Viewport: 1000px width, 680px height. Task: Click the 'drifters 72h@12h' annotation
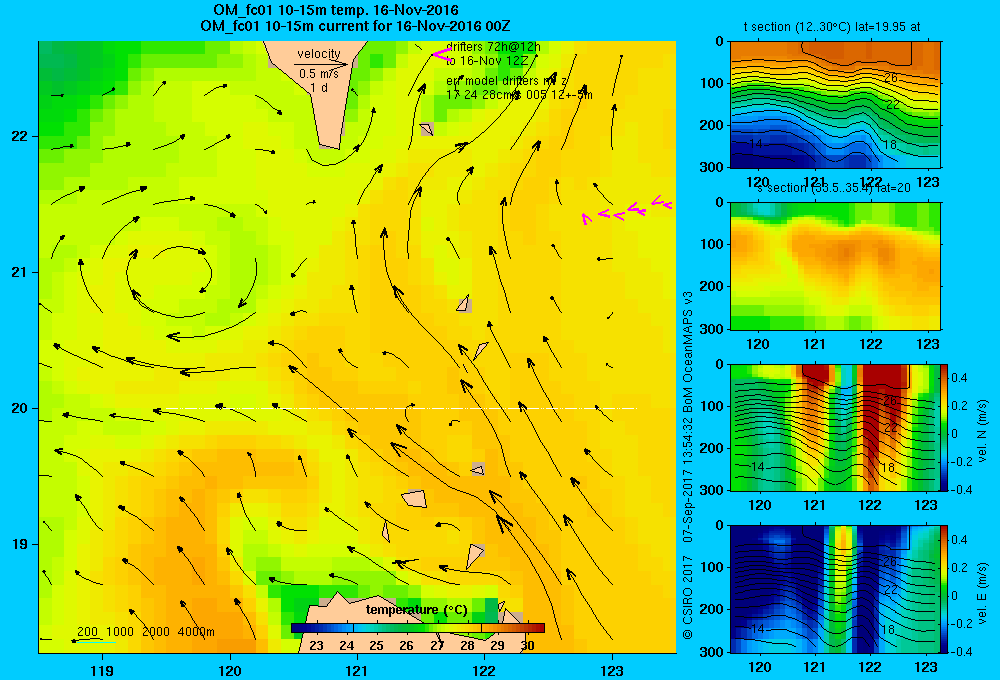[493, 47]
